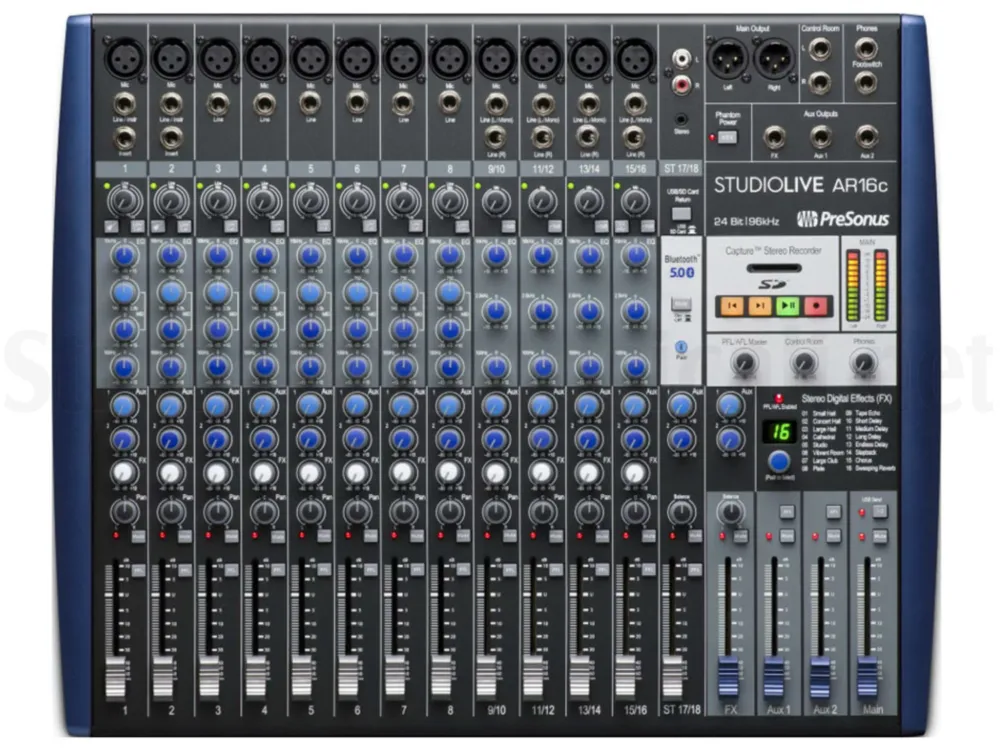Click the white RCA left input jack

tap(682, 59)
